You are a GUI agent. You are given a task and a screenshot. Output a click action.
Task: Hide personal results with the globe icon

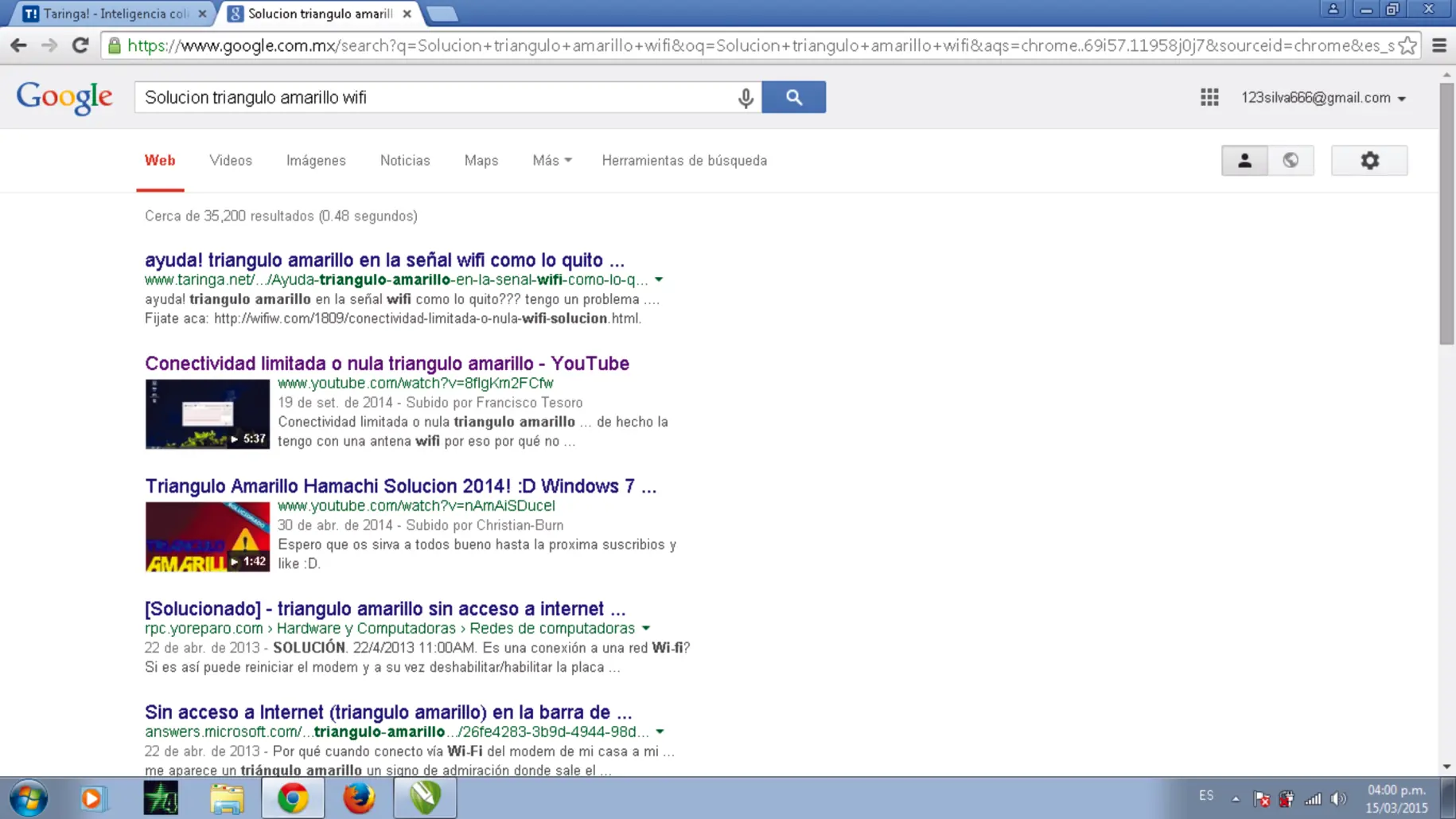(x=1291, y=160)
